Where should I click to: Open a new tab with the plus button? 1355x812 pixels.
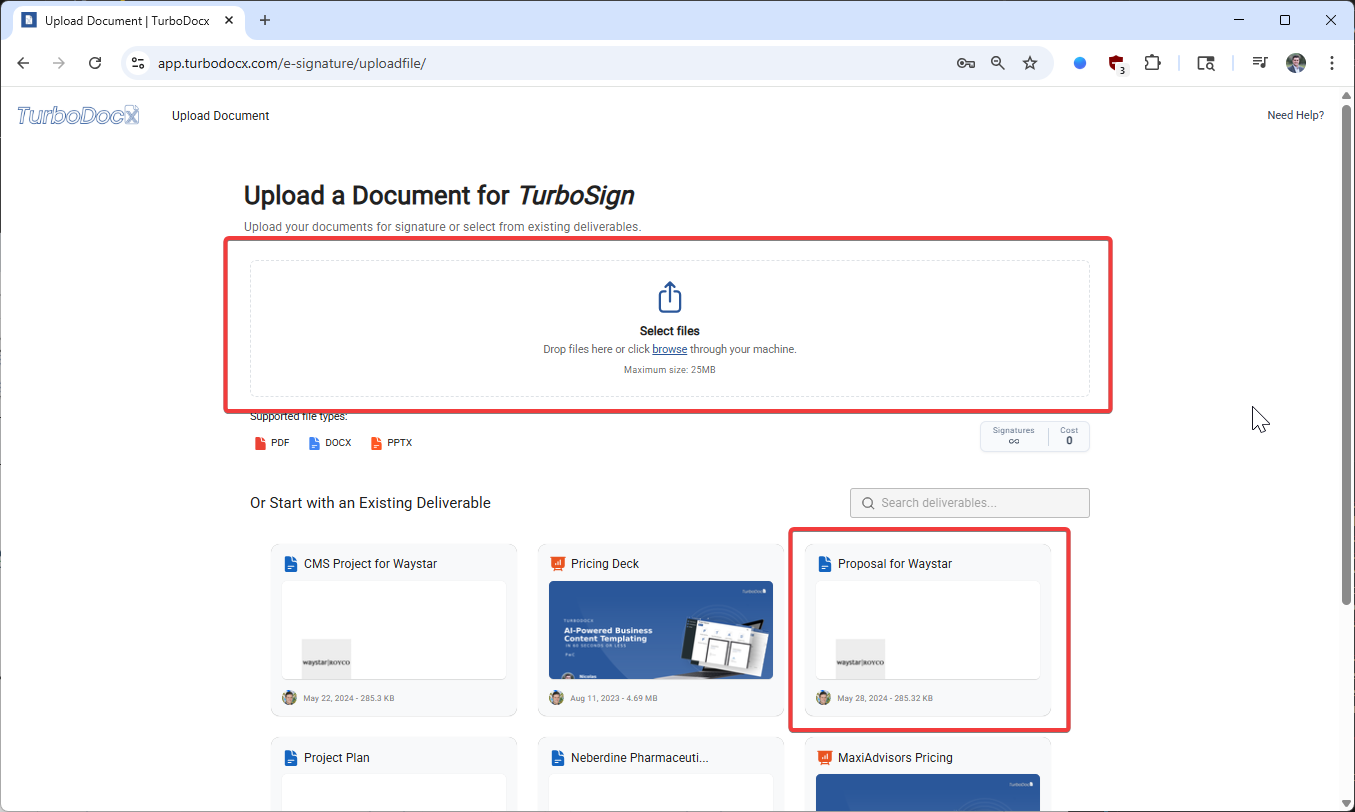tap(265, 20)
